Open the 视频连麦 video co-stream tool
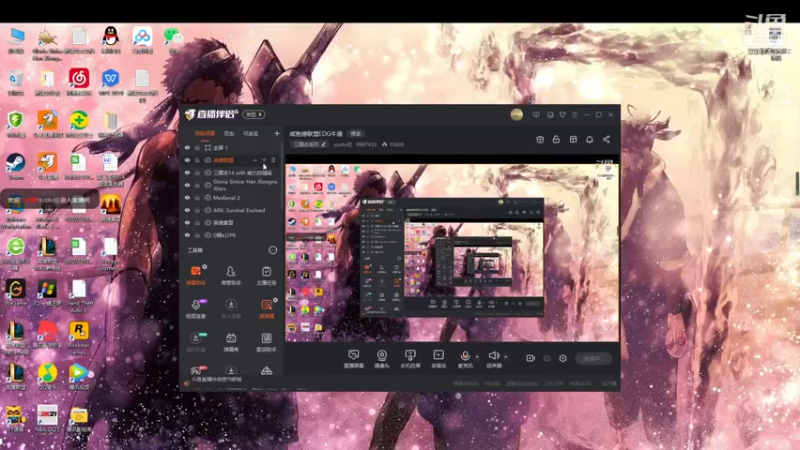The width and height of the screenshot is (800, 450). tap(196, 309)
